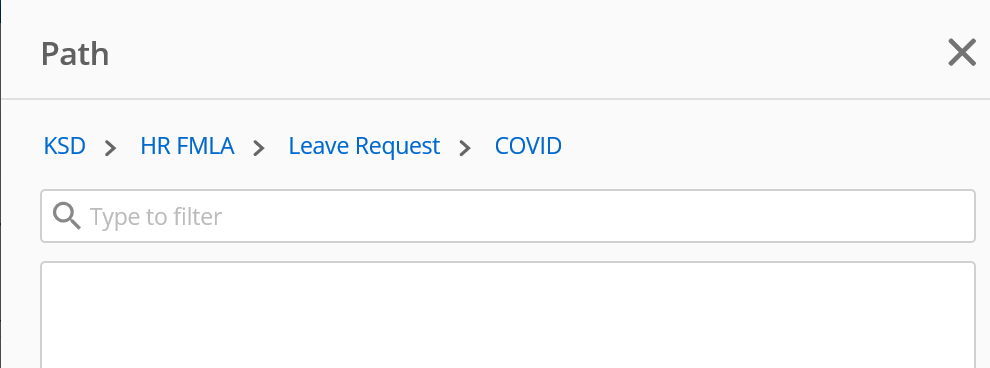Go to the Leave Request breadcrumb

[x=364, y=146]
